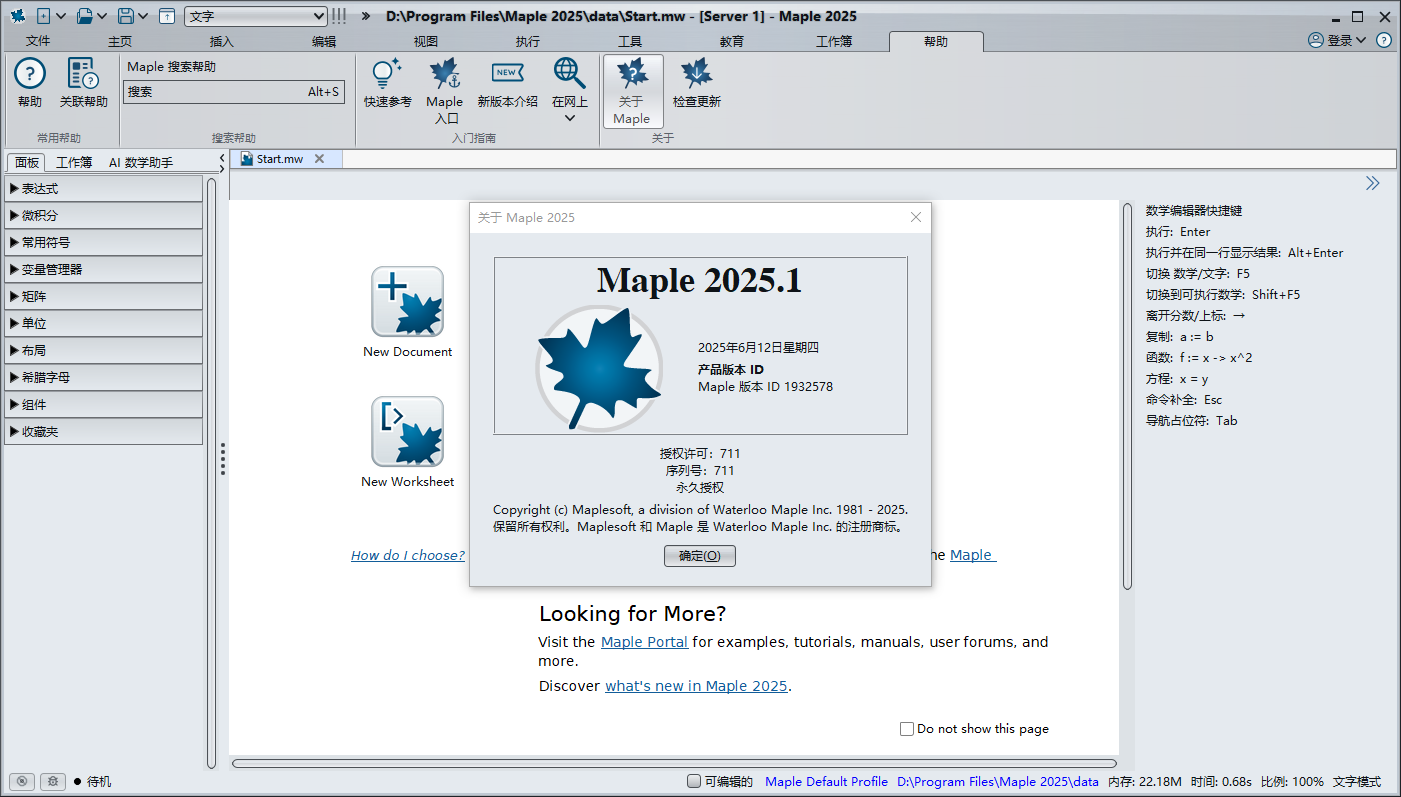Viewport: 1401px width, 797px height.
Task: Click the 帮助 question mark icon
Action: 30,75
